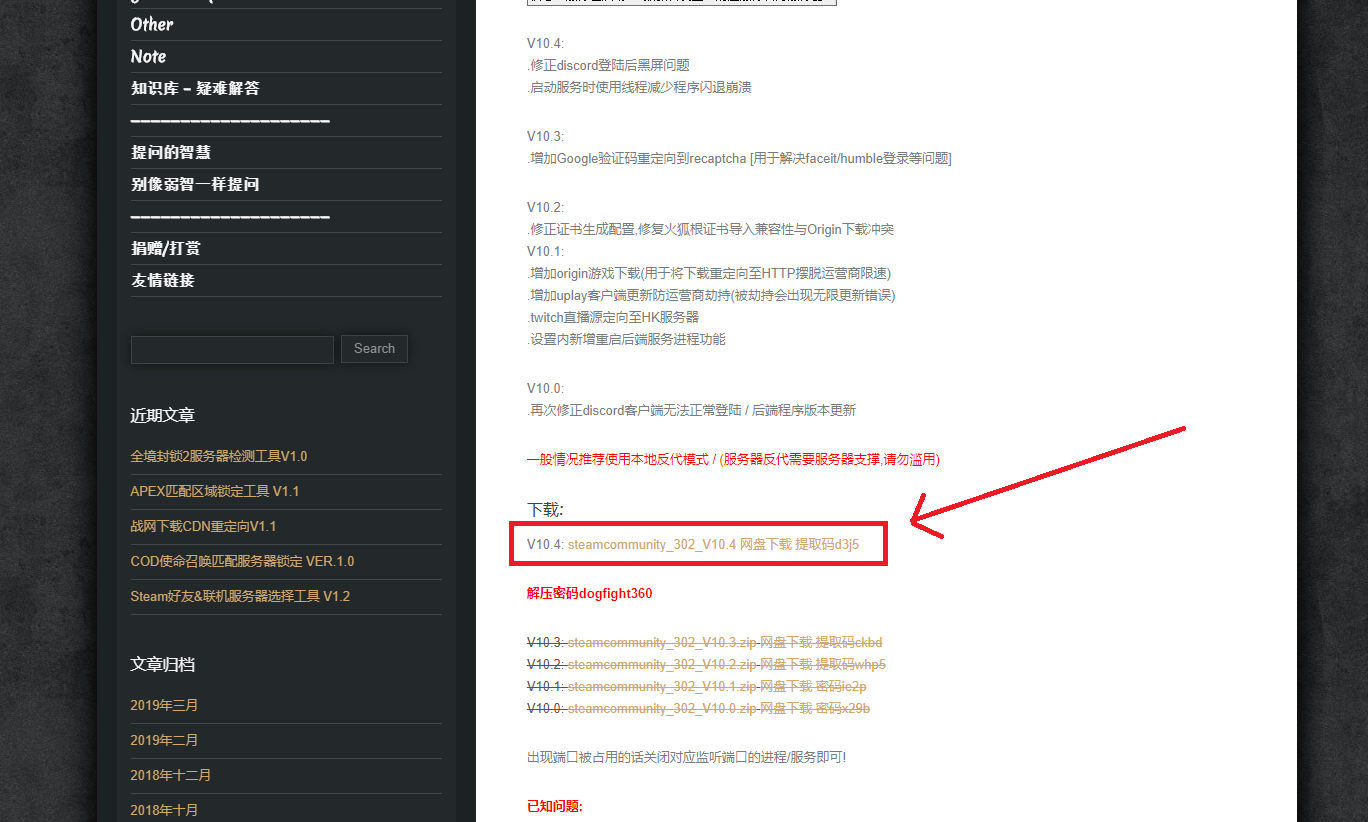
Task: Click the line about Google验证码重定向到recaptcha
Action: coord(739,158)
